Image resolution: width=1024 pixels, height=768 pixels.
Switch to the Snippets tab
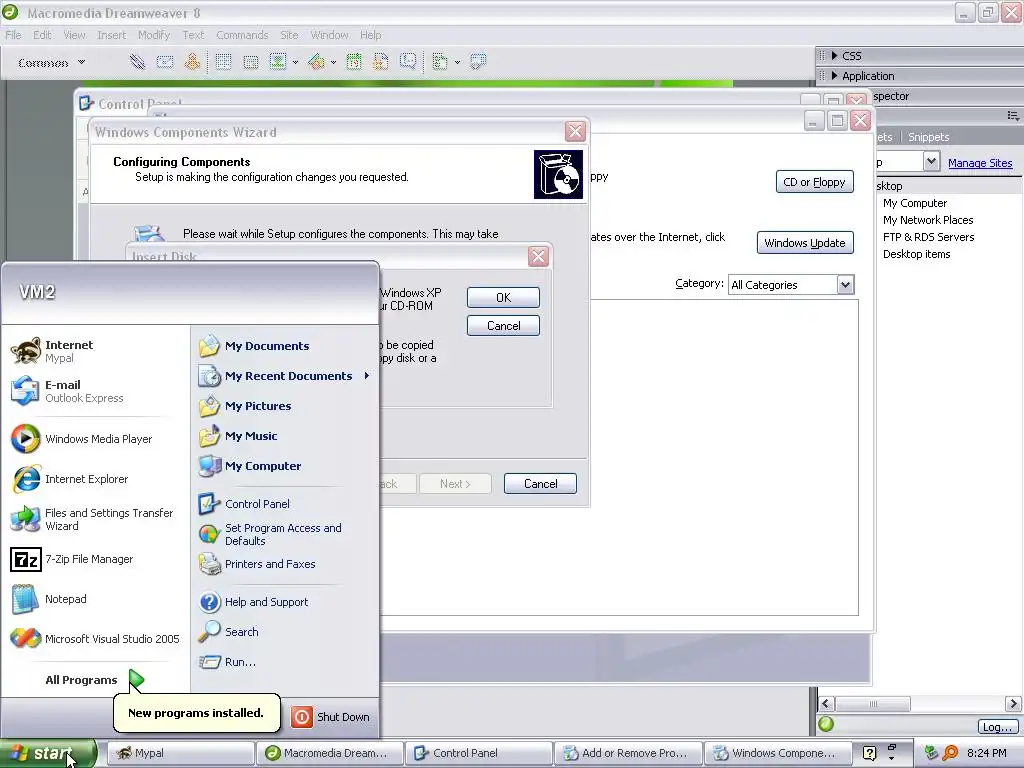coord(928,137)
